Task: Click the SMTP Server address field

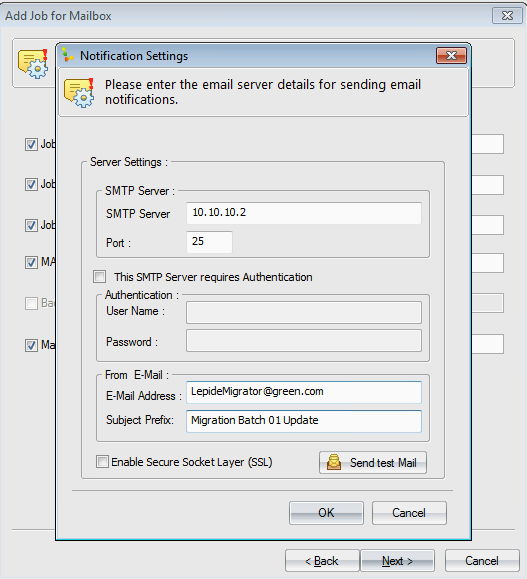Action: [304, 213]
